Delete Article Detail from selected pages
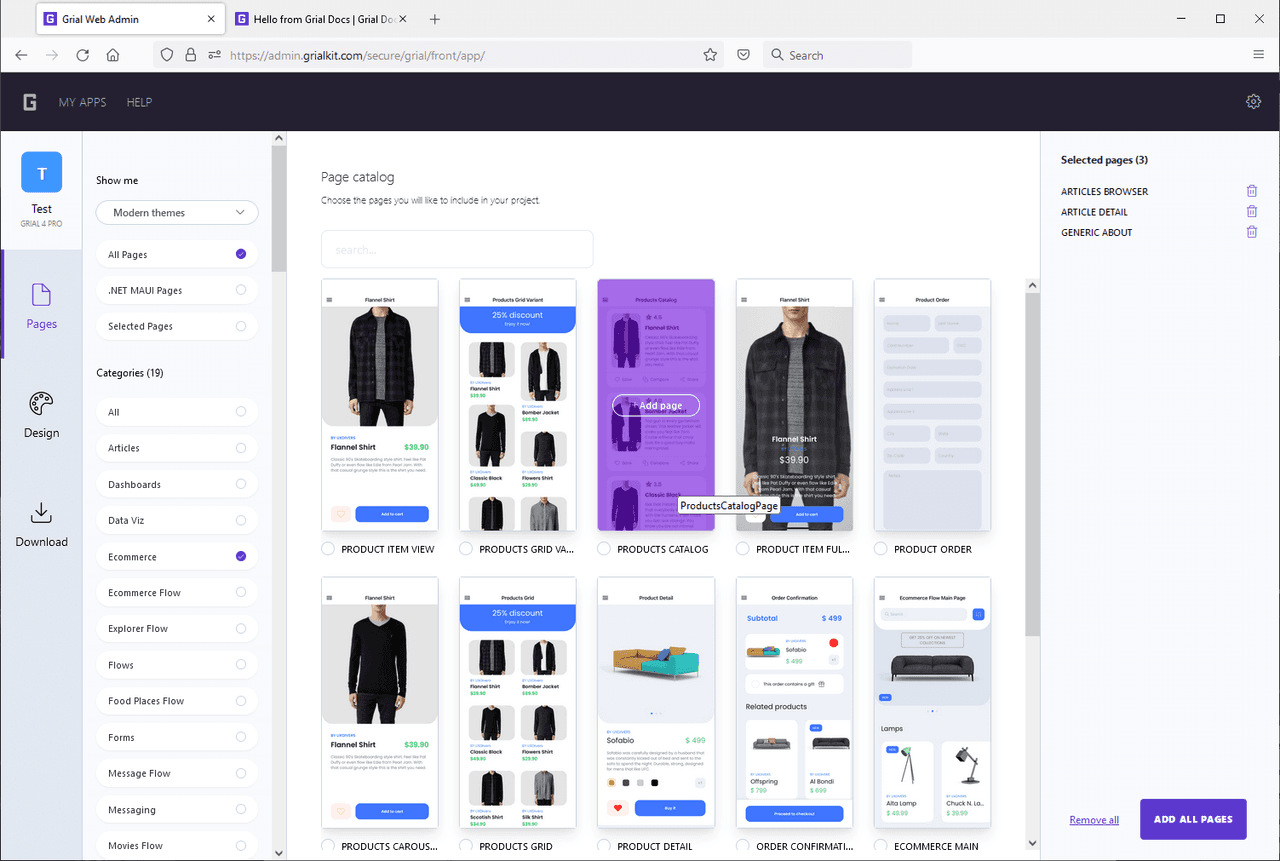1280x861 pixels. pos(1251,211)
